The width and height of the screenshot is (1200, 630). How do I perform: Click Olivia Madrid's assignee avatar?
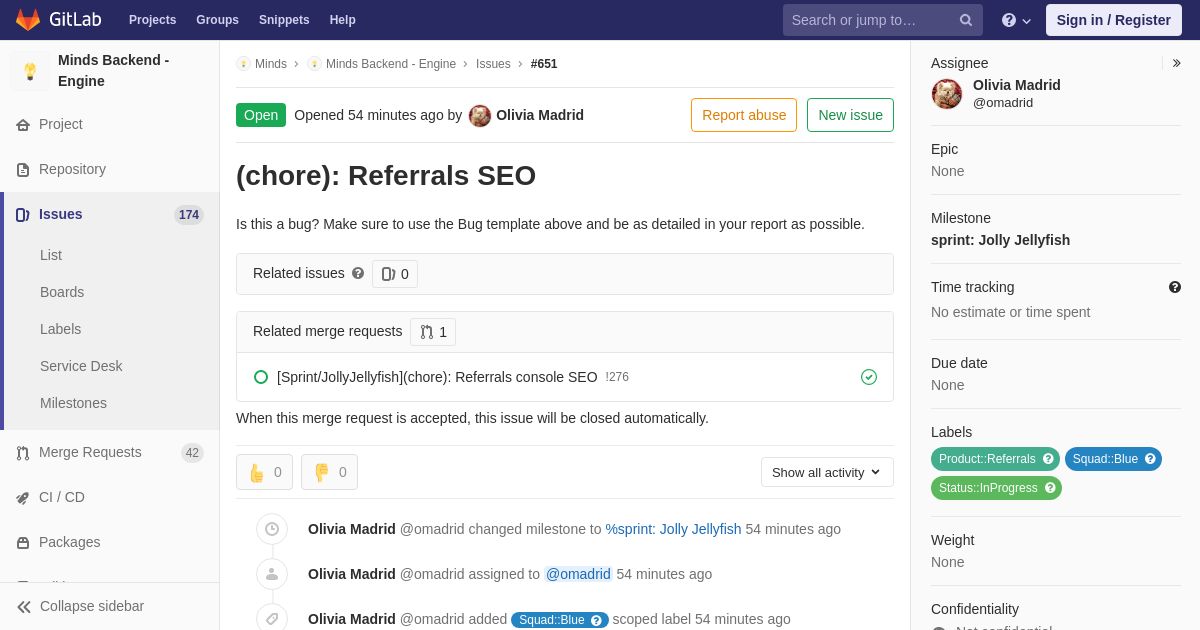pos(947,94)
